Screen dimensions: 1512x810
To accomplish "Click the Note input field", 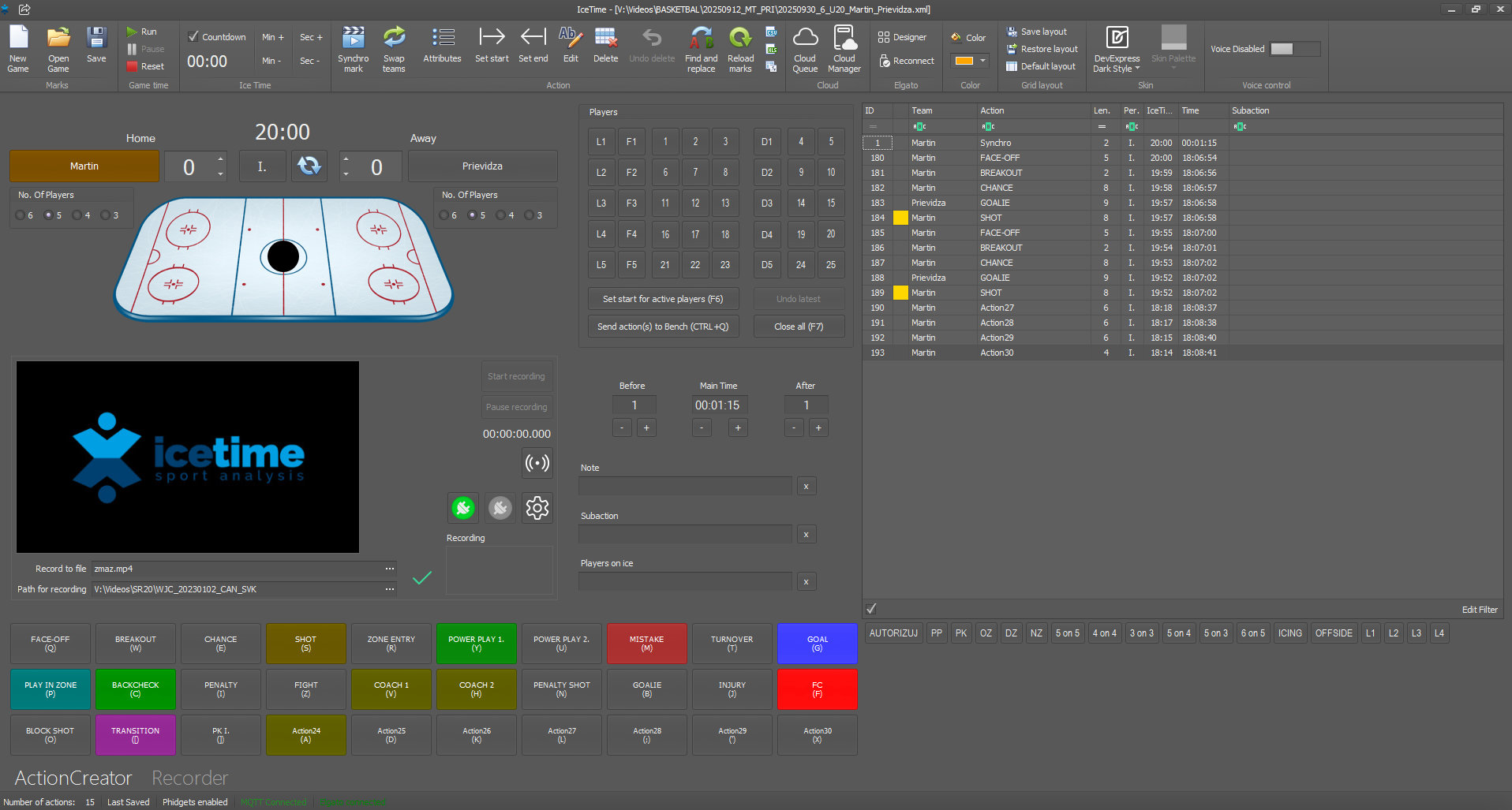I will tap(685, 486).
